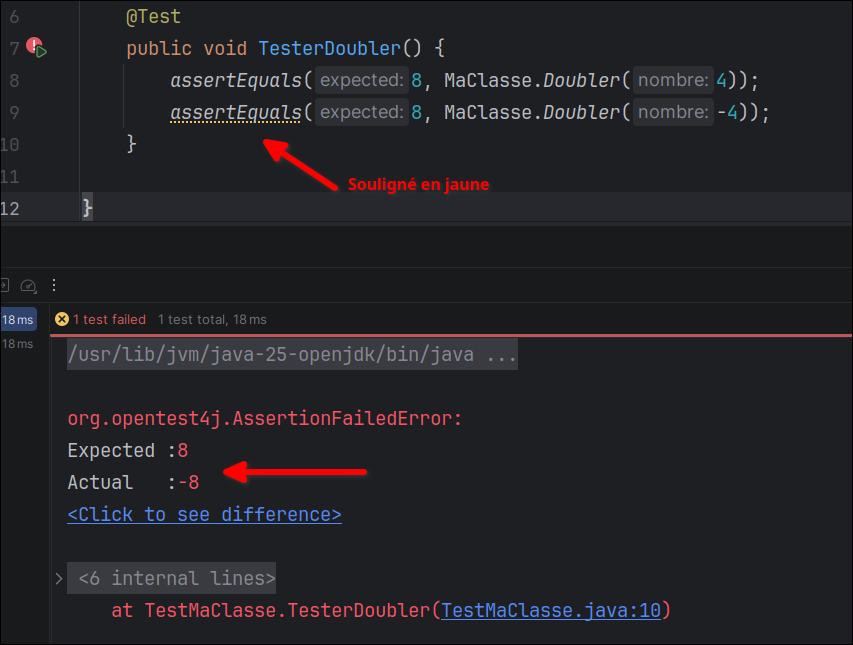The height and width of the screenshot is (645, 853).
Task: Click the @Test annotation
Action: 153,17
